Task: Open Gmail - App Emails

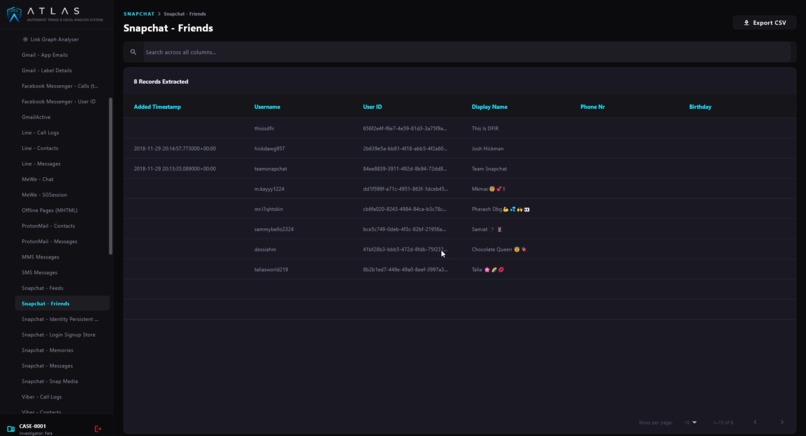Action: (x=45, y=55)
